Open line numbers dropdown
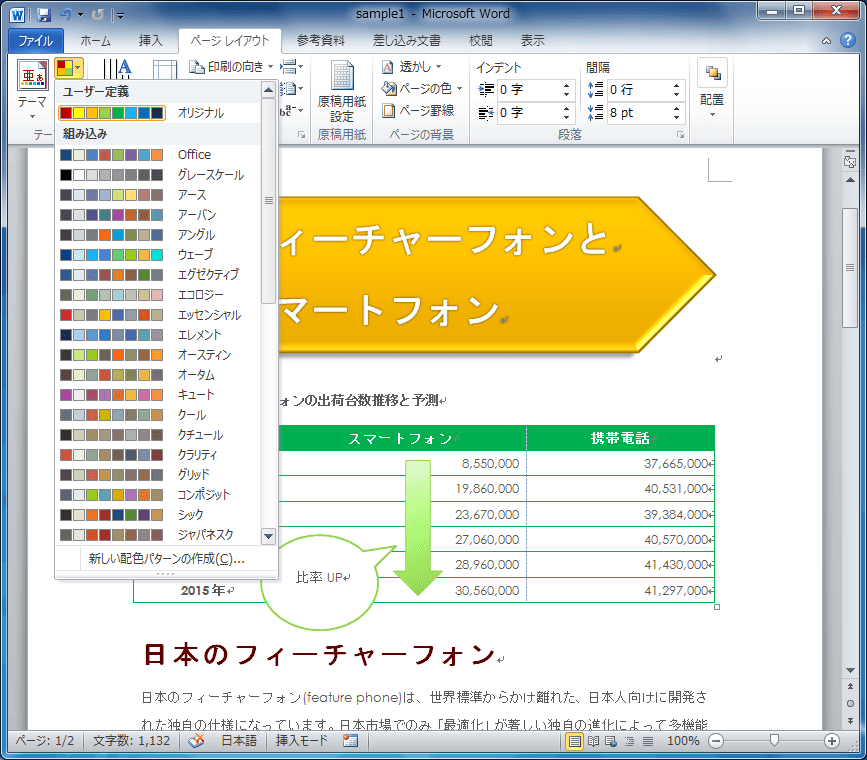This screenshot has width=867, height=760. (x=291, y=89)
